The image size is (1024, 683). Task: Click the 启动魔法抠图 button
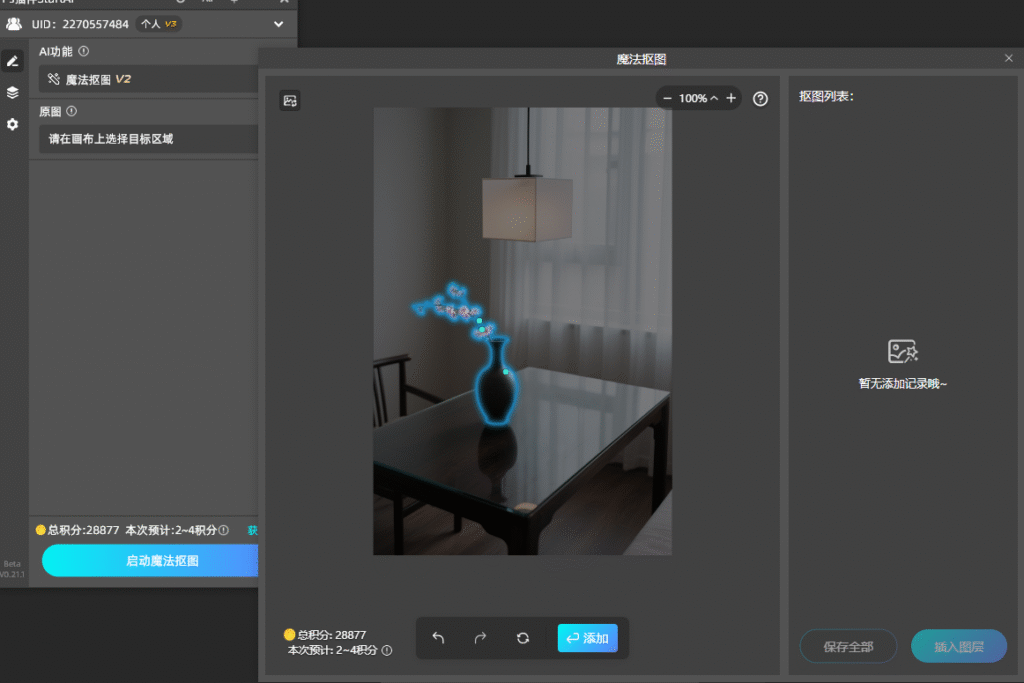click(x=150, y=561)
